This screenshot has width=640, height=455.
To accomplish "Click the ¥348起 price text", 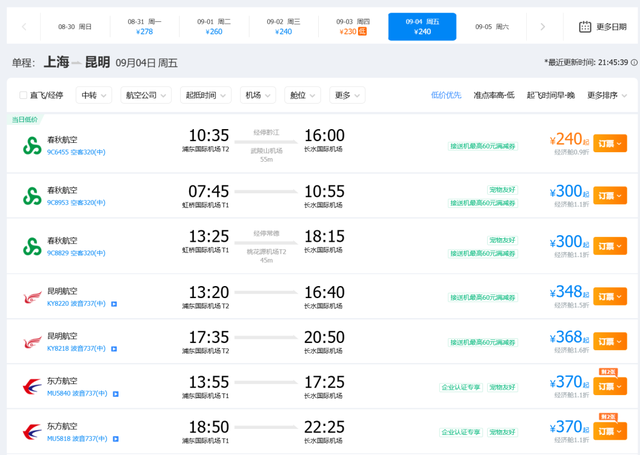I will click(569, 292).
